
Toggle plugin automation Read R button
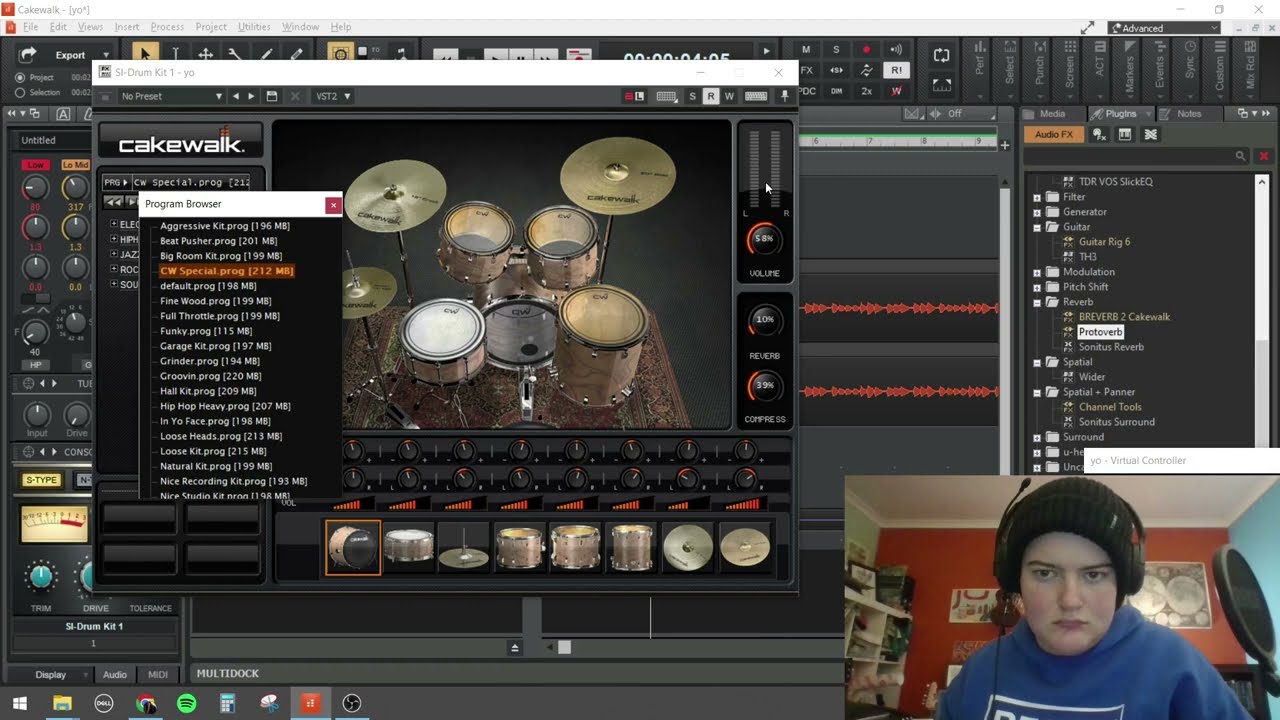(711, 96)
